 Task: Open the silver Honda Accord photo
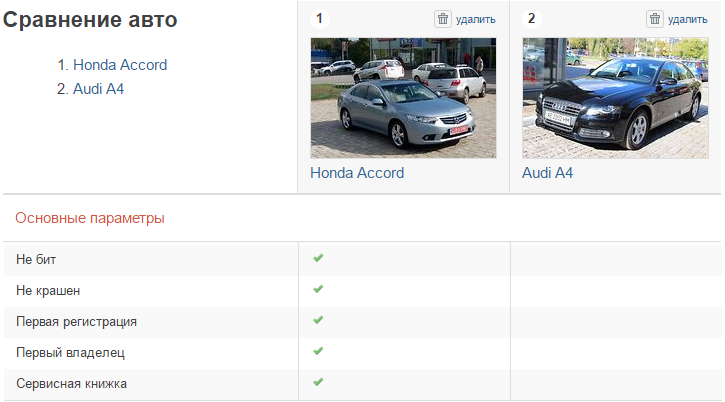coord(403,98)
